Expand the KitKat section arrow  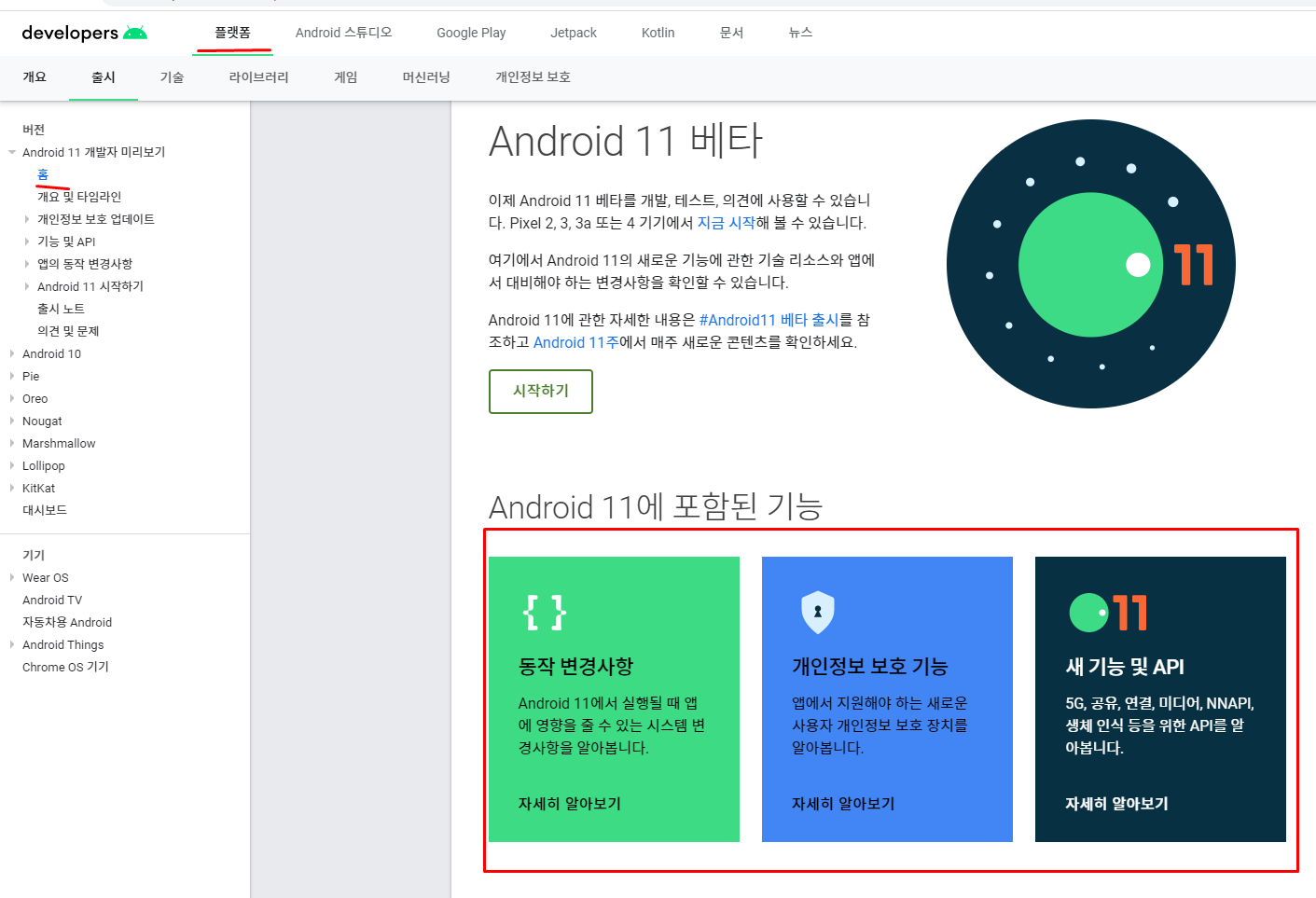pos(12,488)
